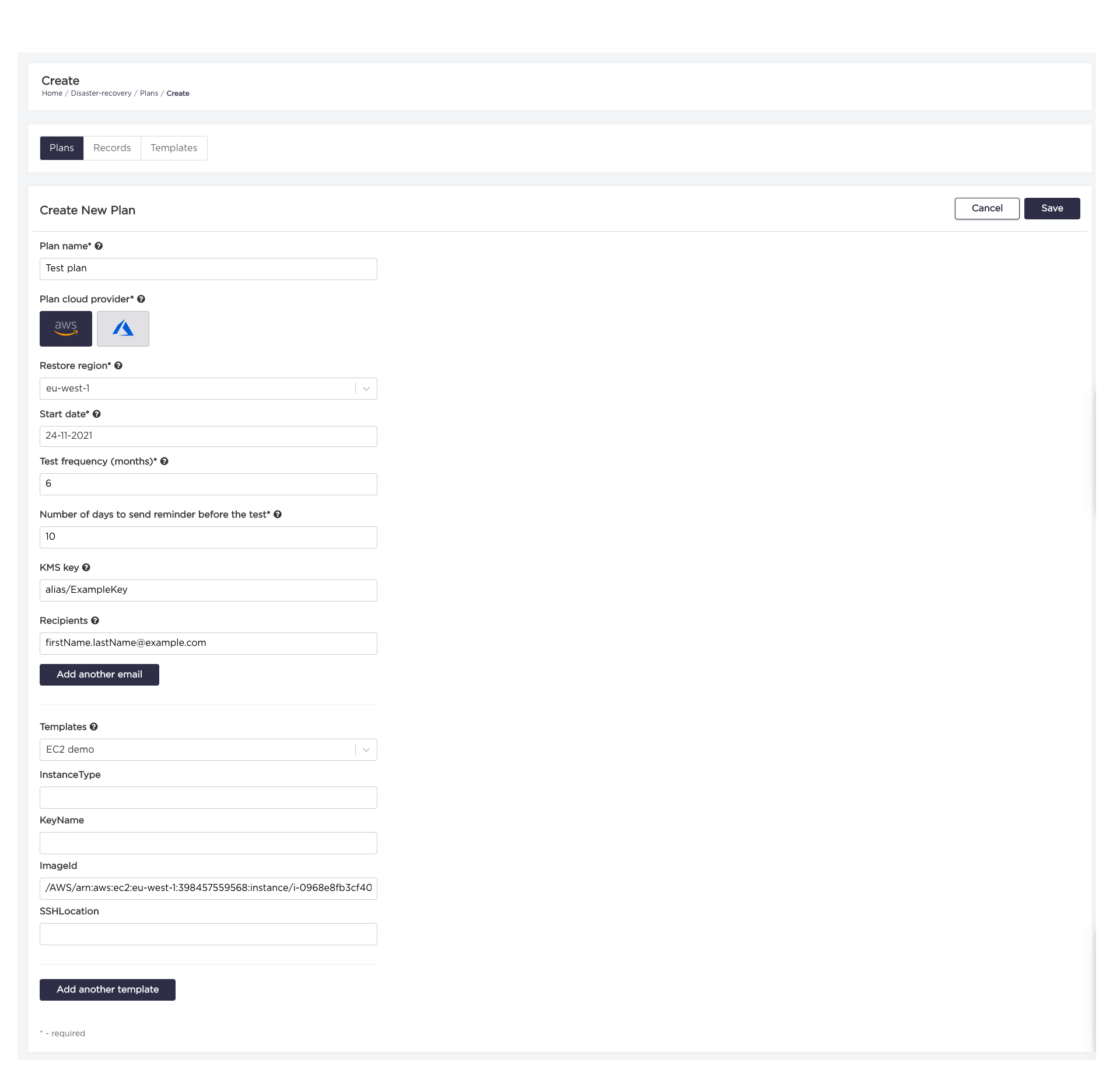1120x1066 pixels.
Task: Select Azure as the plan cloud provider
Action: tap(123, 328)
